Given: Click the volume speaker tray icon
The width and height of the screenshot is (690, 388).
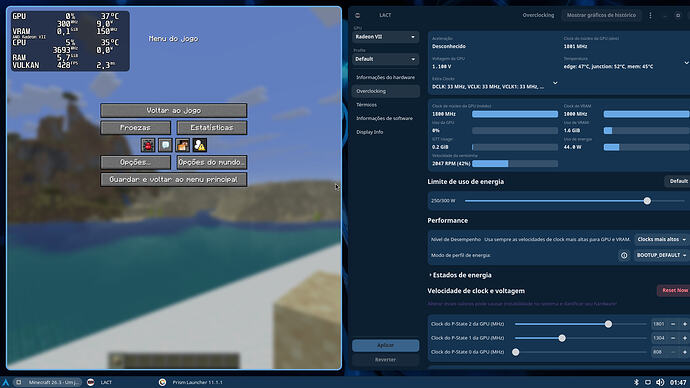Looking at the screenshot, I should (x=660, y=382).
